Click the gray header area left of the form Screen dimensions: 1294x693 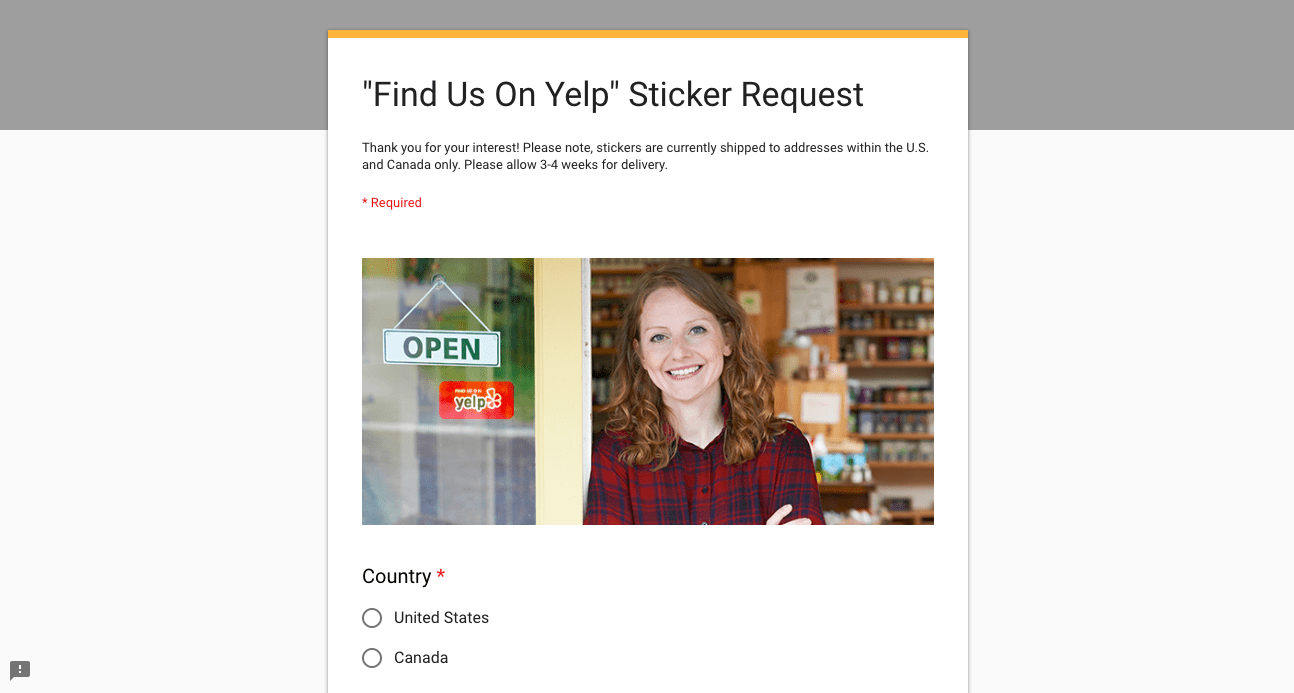coord(164,65)
